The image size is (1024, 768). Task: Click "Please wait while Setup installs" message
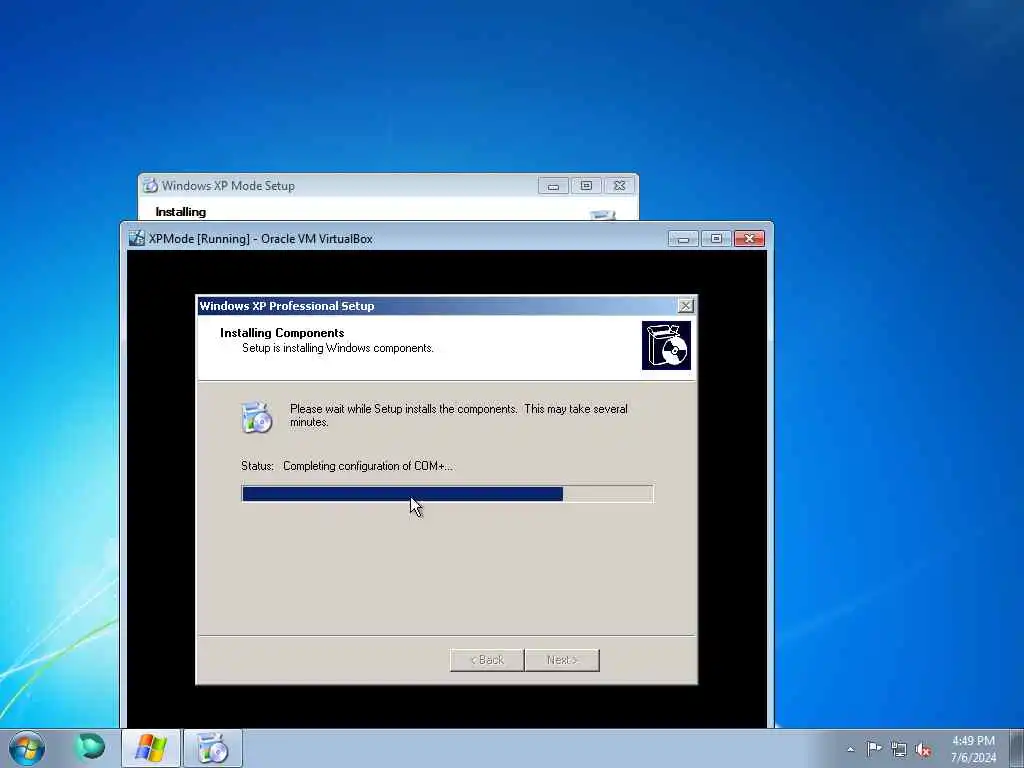click(x=458, y=415)
